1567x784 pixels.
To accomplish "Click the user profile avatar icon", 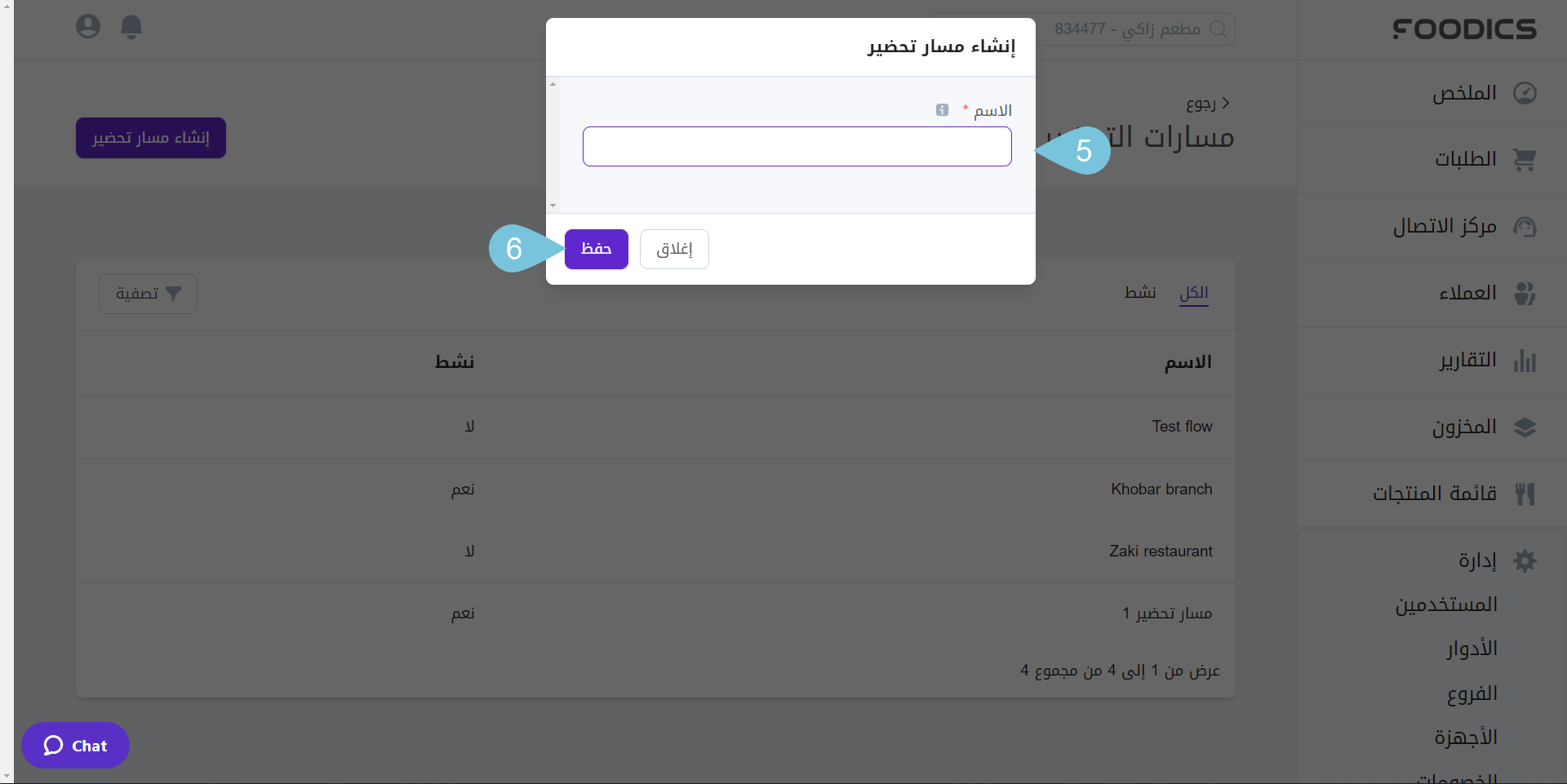I will (x=88, y=27).
